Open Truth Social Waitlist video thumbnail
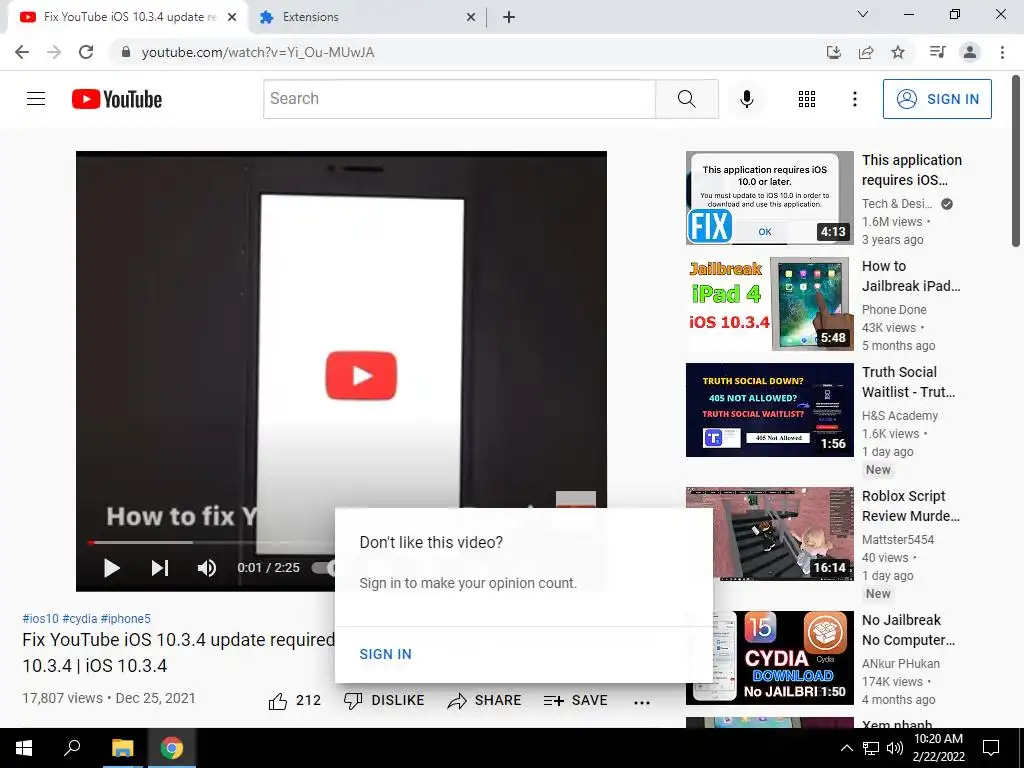 point(769,409)
